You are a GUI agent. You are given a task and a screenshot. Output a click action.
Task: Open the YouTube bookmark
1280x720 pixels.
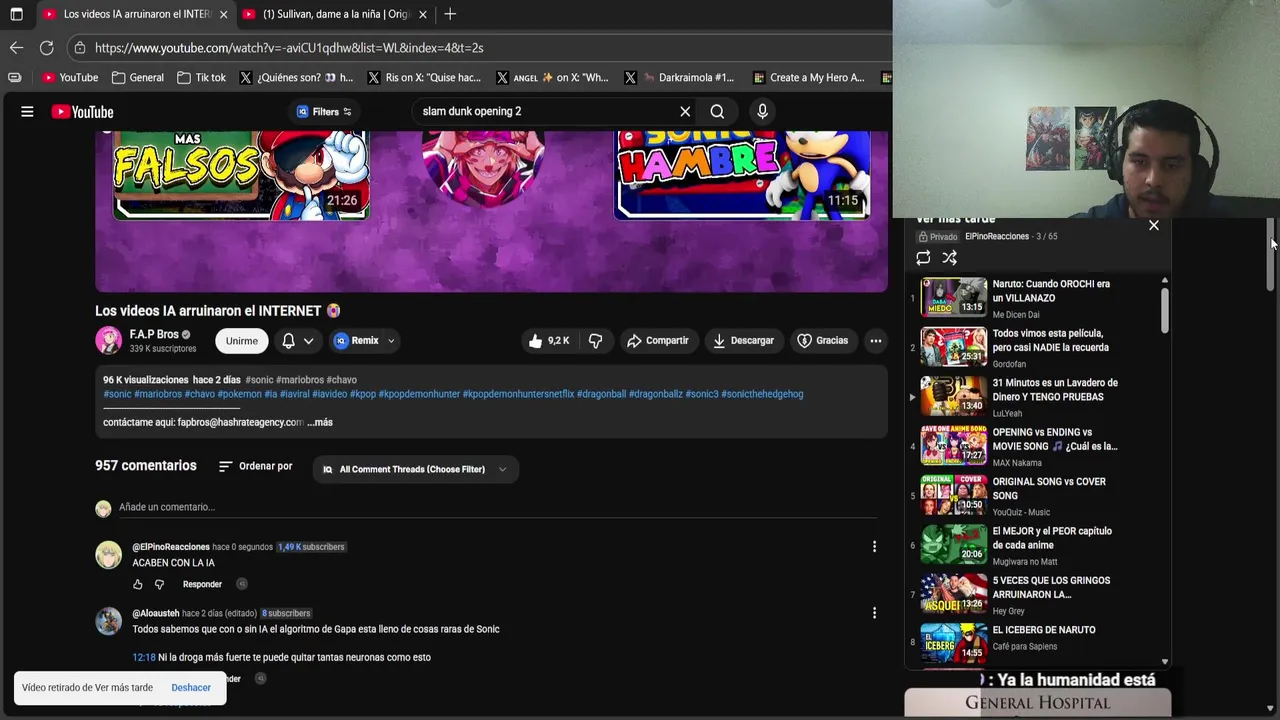click(x=70, y=77)
